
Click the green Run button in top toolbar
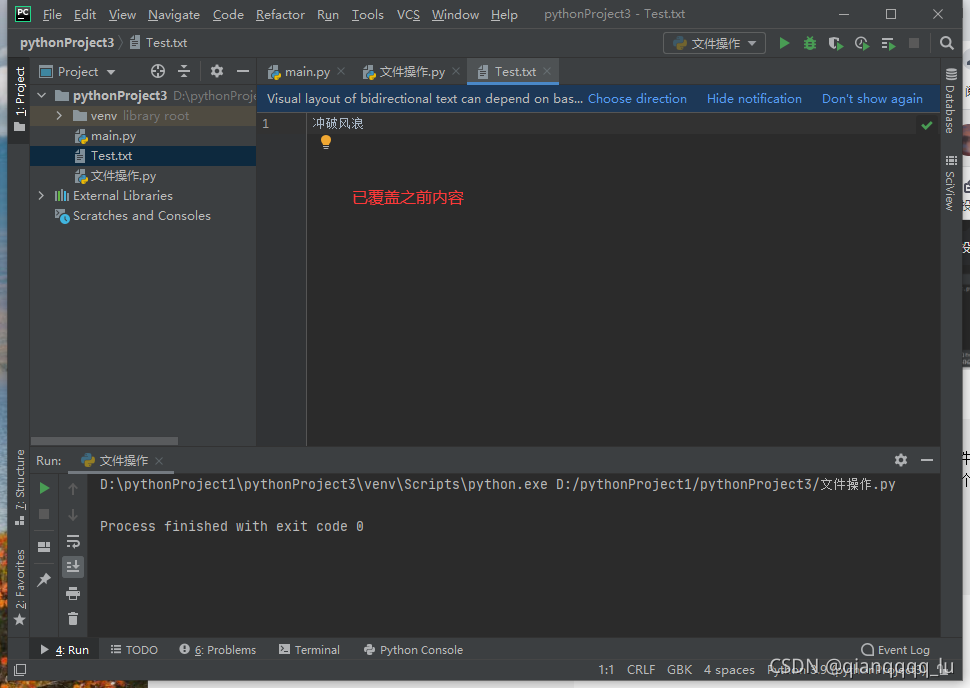tap(784, 43)
